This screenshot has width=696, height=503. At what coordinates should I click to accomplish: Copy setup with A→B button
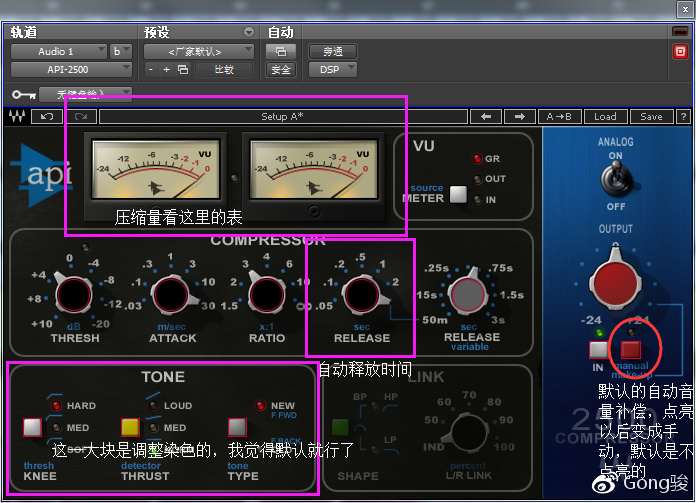click(559, 117)
